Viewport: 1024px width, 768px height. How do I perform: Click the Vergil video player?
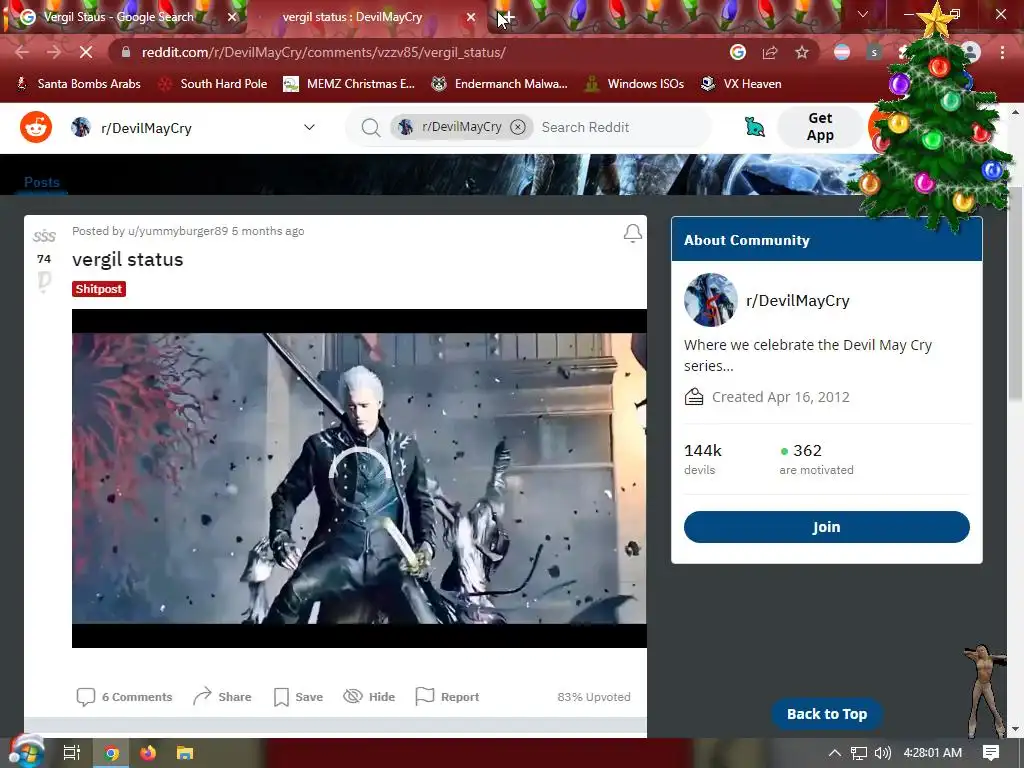pos(359,478)
